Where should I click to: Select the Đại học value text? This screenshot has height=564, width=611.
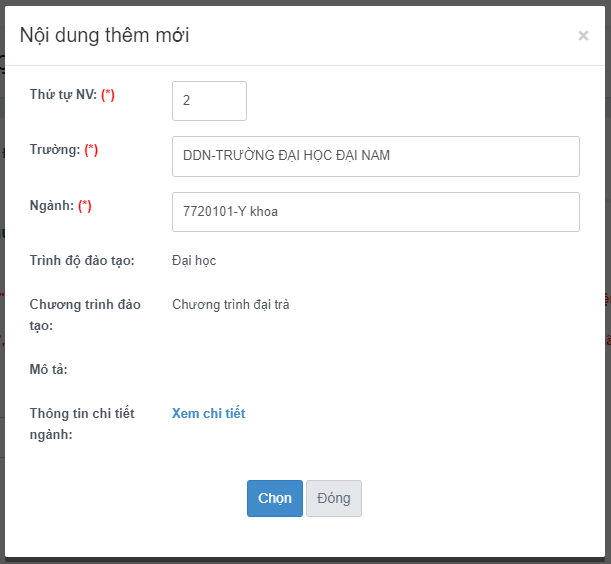pos(194,260)
